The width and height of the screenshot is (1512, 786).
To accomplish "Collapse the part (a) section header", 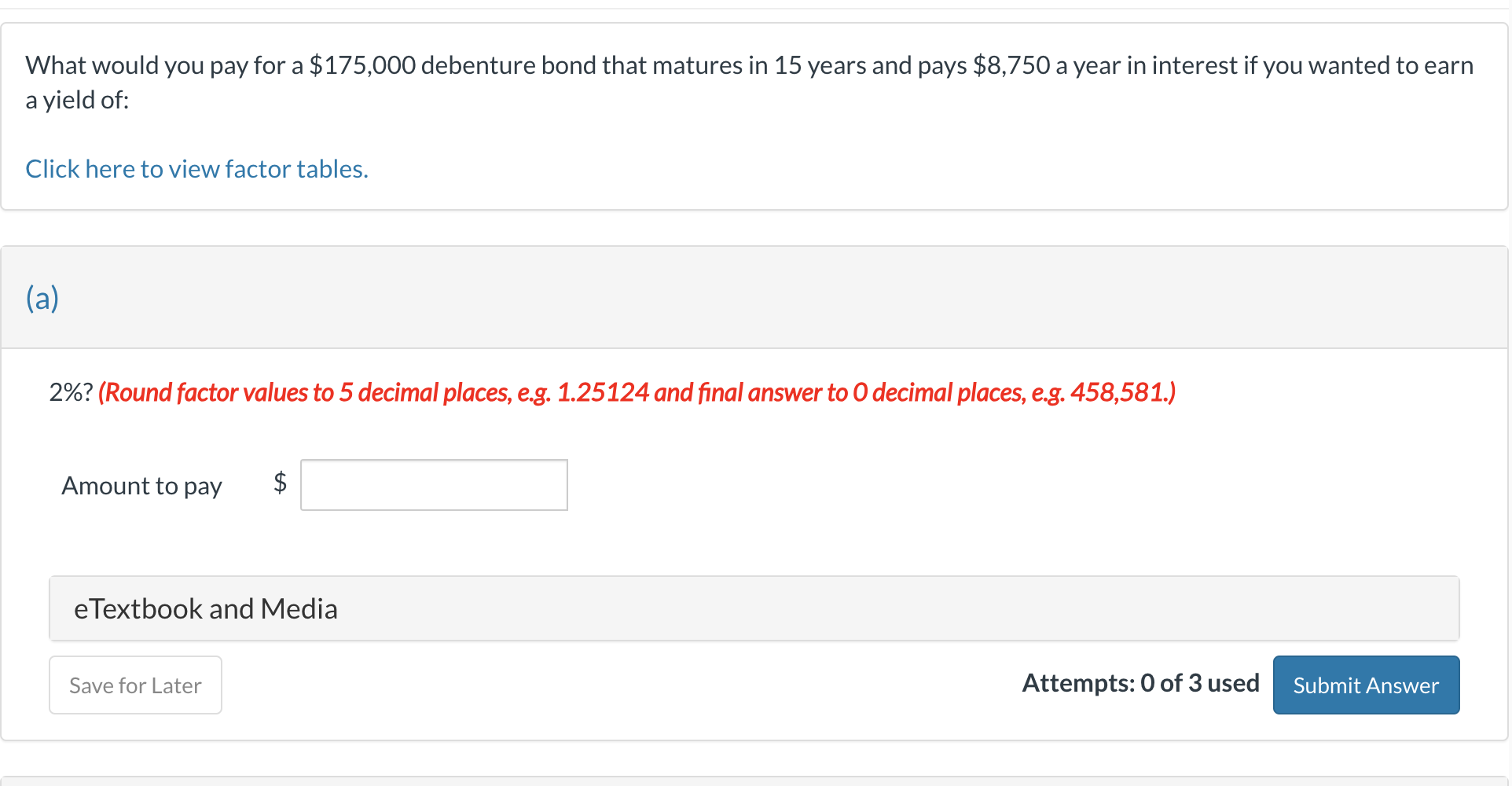I will point(754,298).
